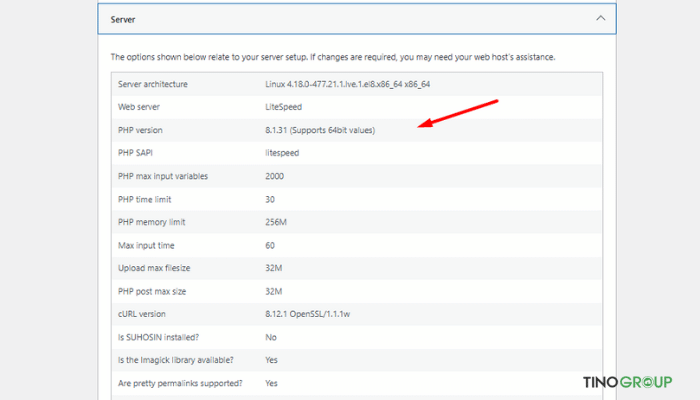
Task: Select the SUHOSIN installed value No
Action: (x=271, y=338)
